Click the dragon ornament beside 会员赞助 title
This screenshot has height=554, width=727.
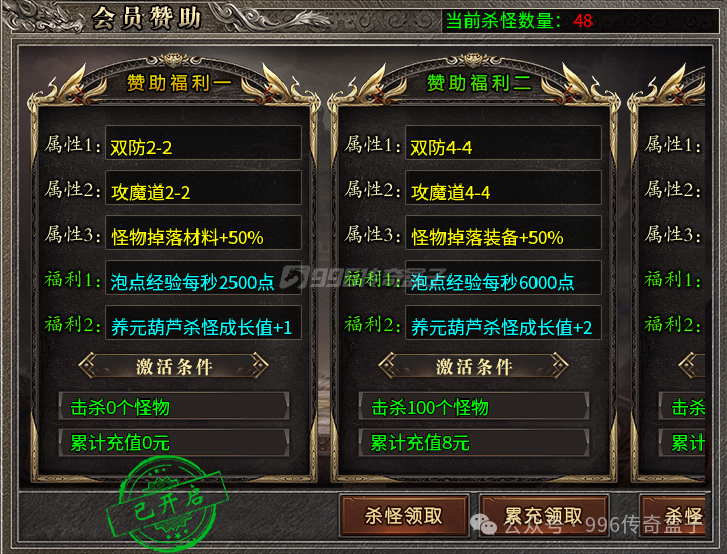tap(46, 18)
